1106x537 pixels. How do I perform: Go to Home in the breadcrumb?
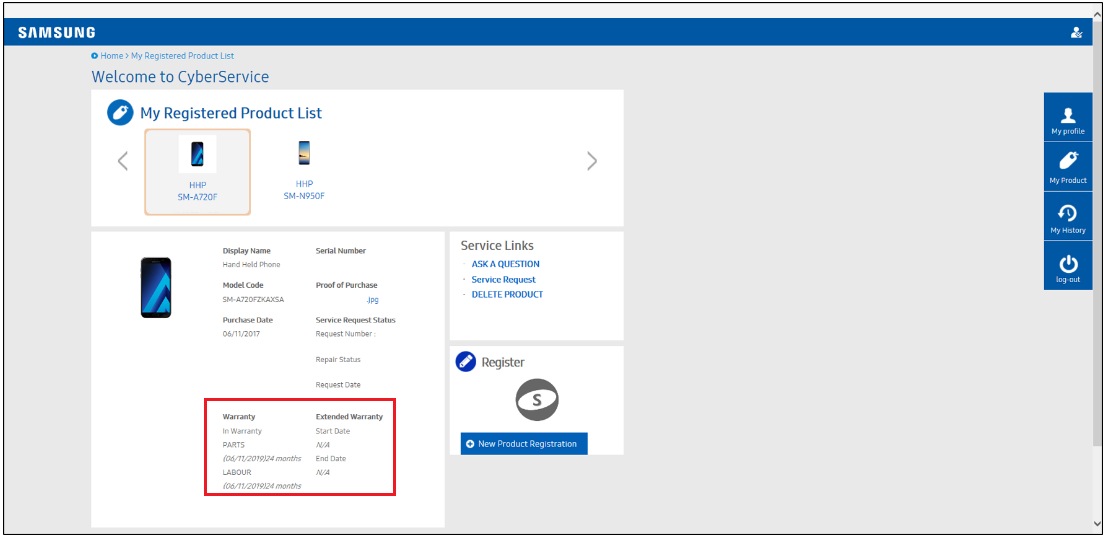pyautogui.click(x=111, y=56)
